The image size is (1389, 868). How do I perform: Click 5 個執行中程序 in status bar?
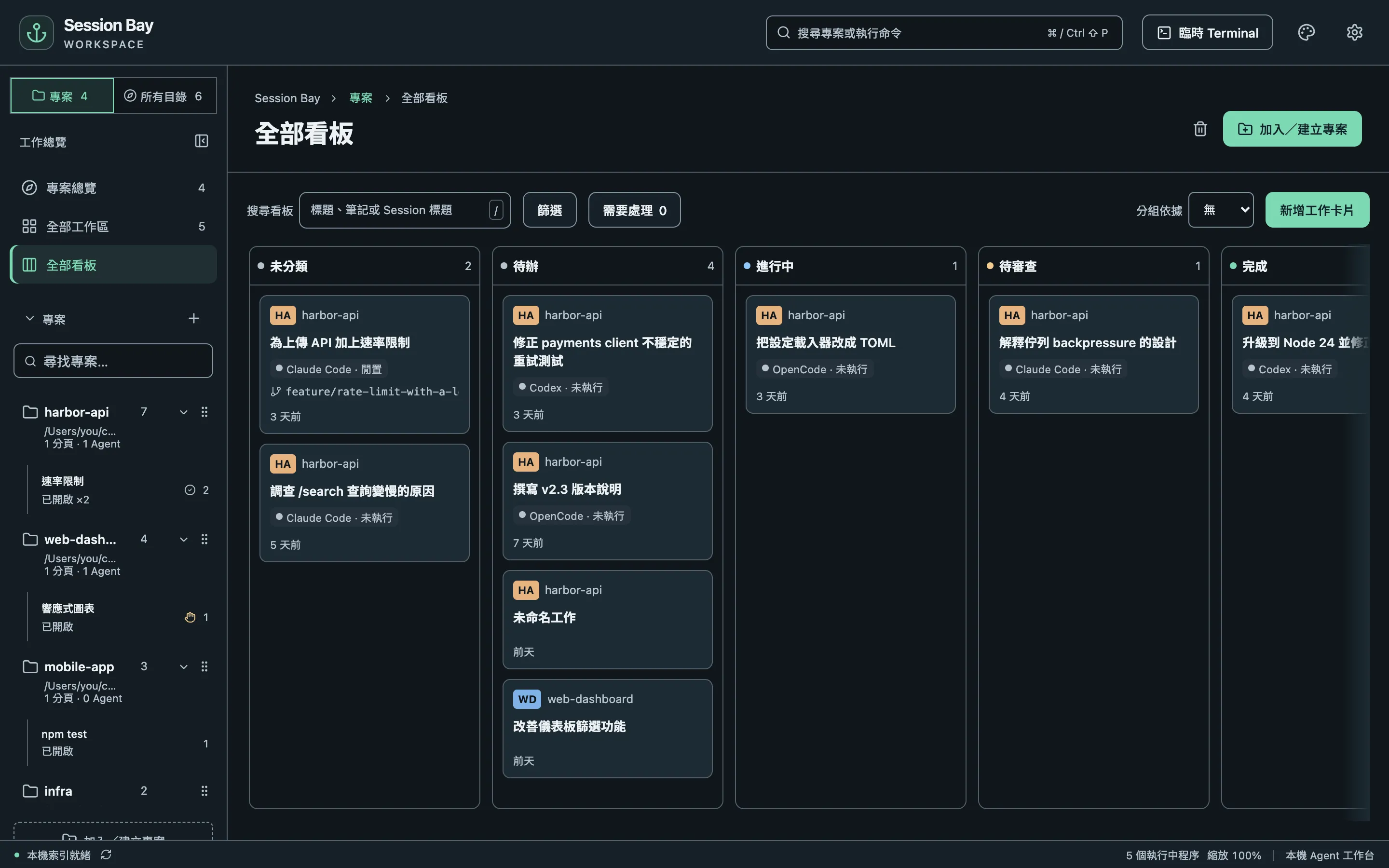click(1162, 855)
